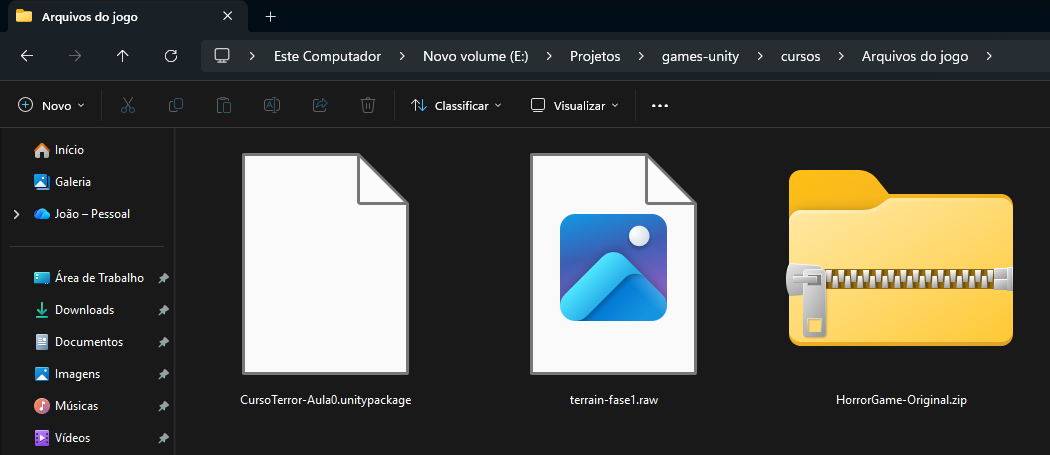Expand chevron after games-unity breadcrumb
Image resolution: width=1050 pixels, height=455 pixels.
click(x=760, y=56)
